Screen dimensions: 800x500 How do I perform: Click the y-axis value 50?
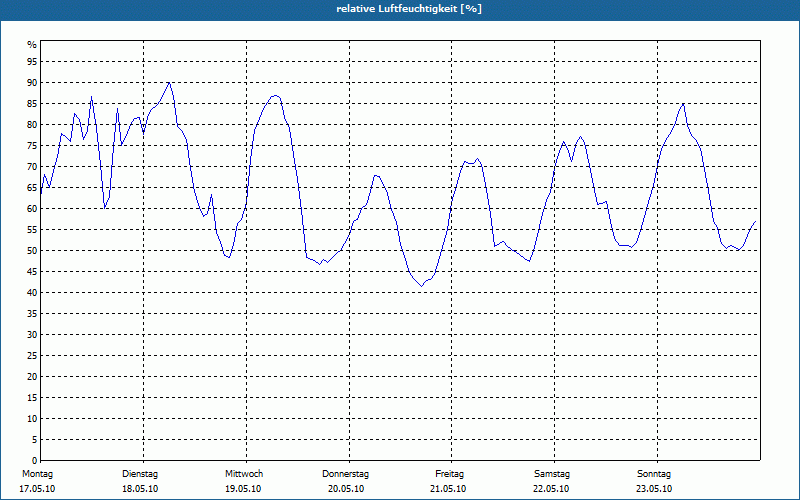coord(32,251)
